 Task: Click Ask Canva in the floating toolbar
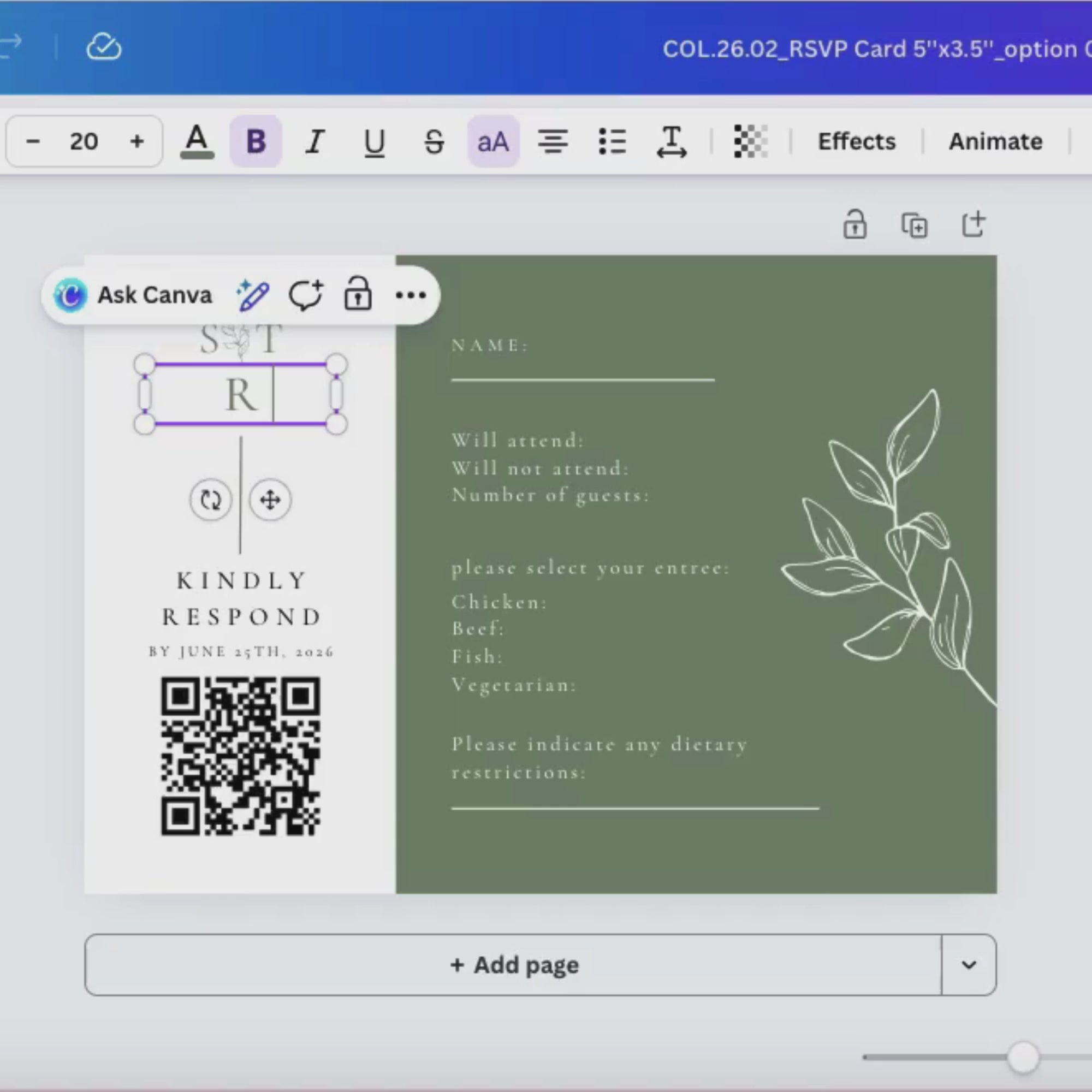point(133,295)
